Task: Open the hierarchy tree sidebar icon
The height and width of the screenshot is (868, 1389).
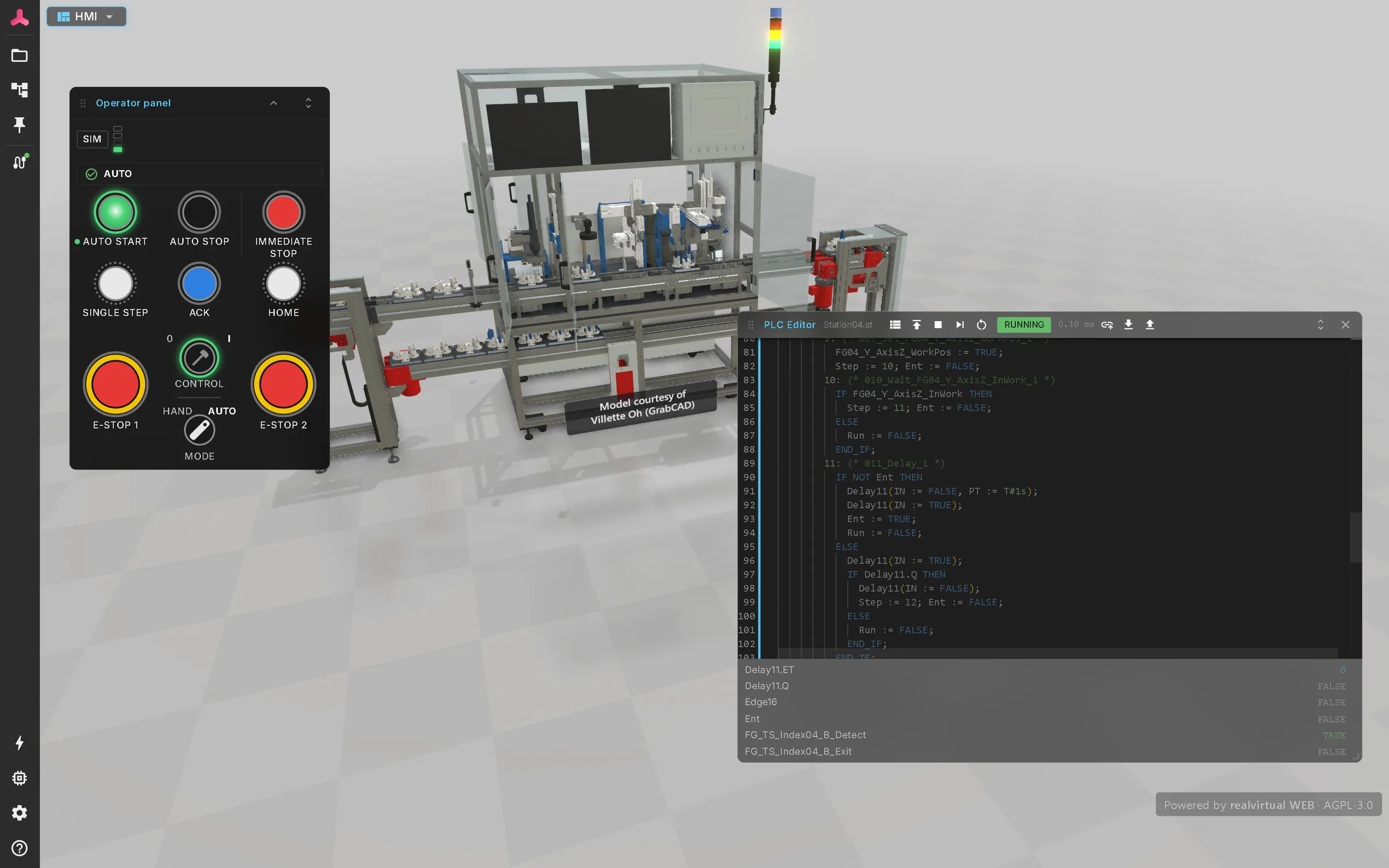Action: click(x=20, y=90)
